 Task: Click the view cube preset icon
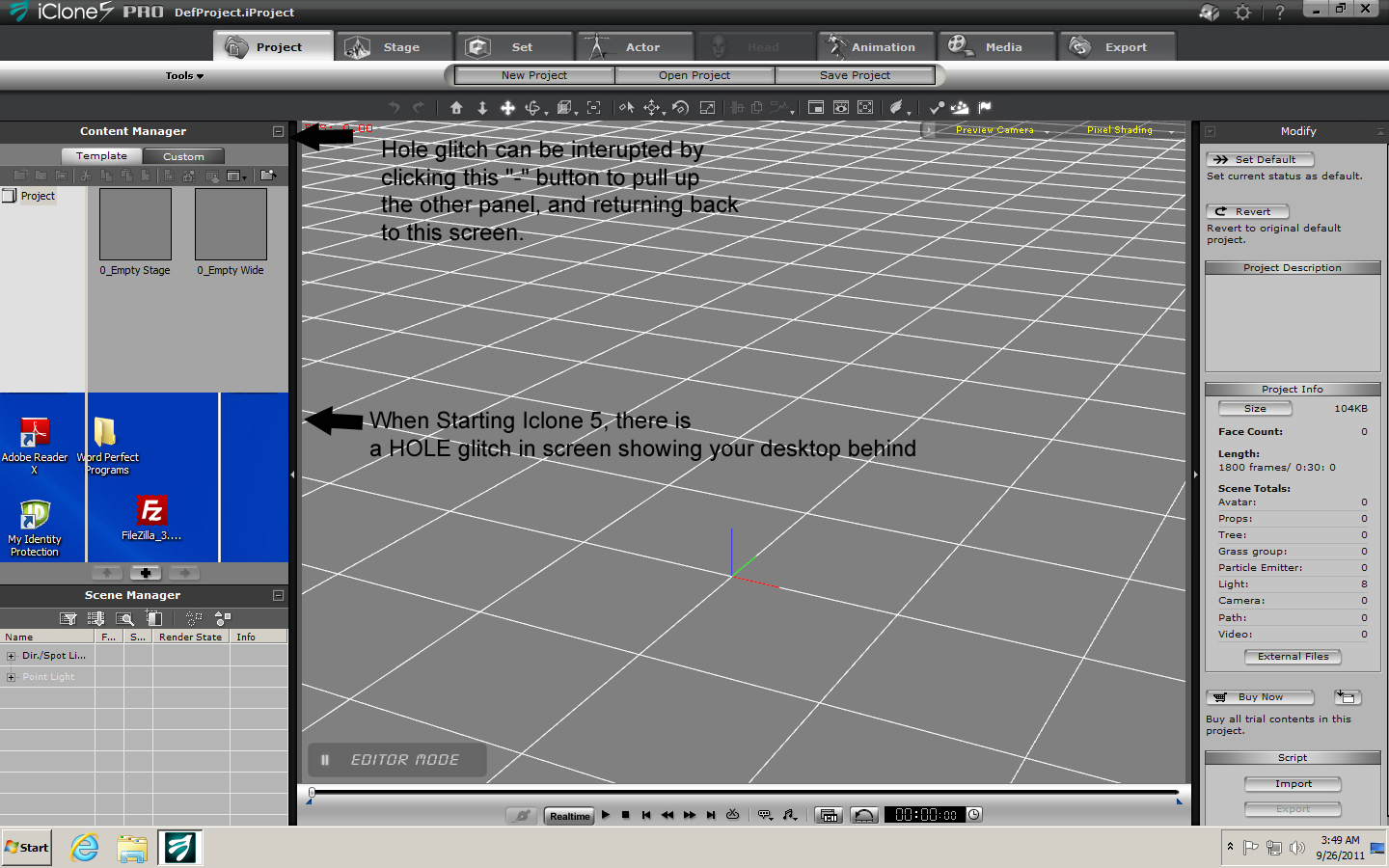pyautogui.click(x=565, y=108)
